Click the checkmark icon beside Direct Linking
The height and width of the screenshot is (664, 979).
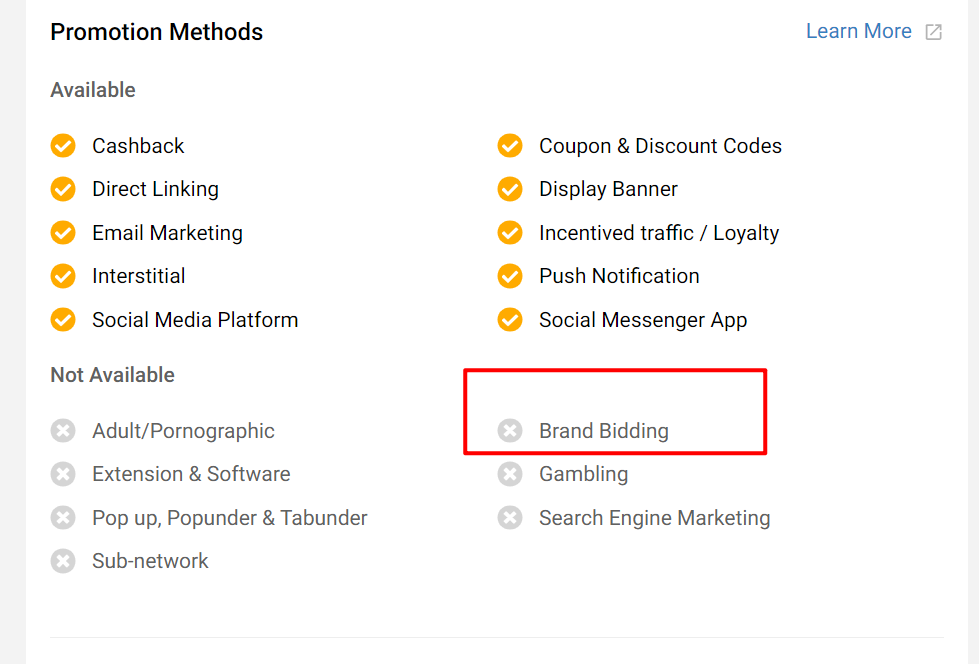pyautogui.click(x=63, y=189)
